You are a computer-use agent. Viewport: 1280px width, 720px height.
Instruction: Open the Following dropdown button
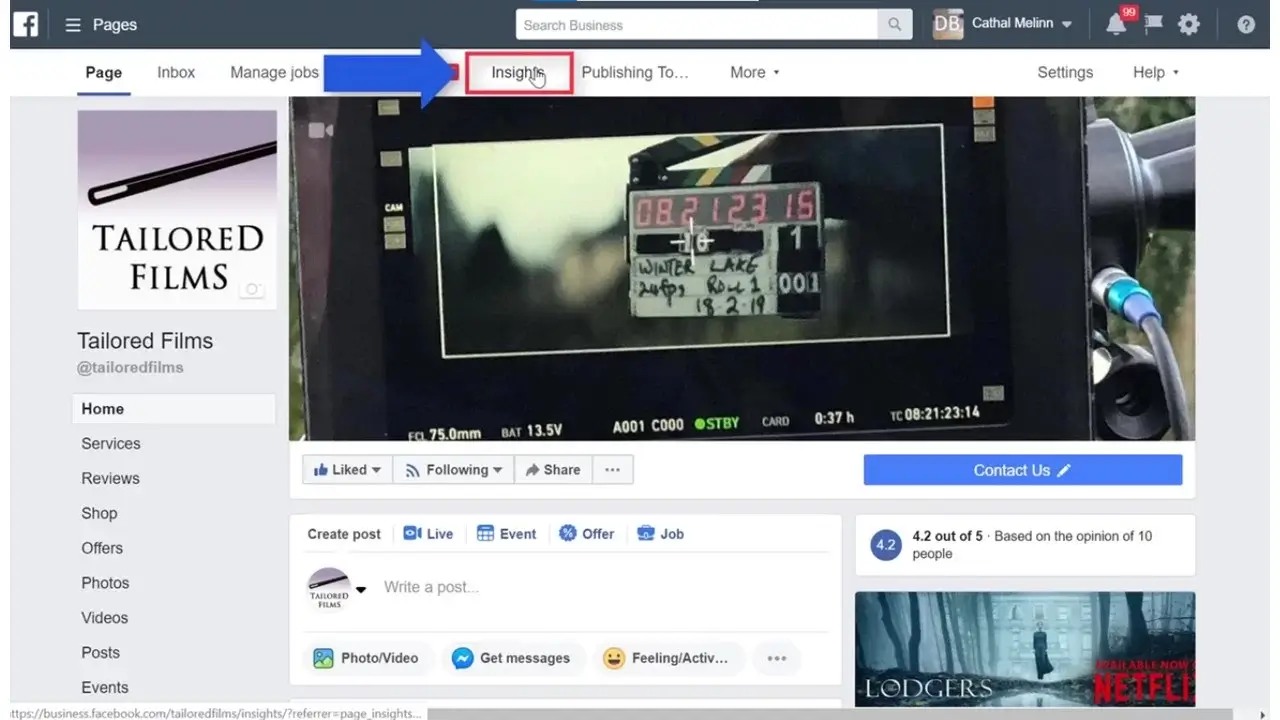(453, 470)
